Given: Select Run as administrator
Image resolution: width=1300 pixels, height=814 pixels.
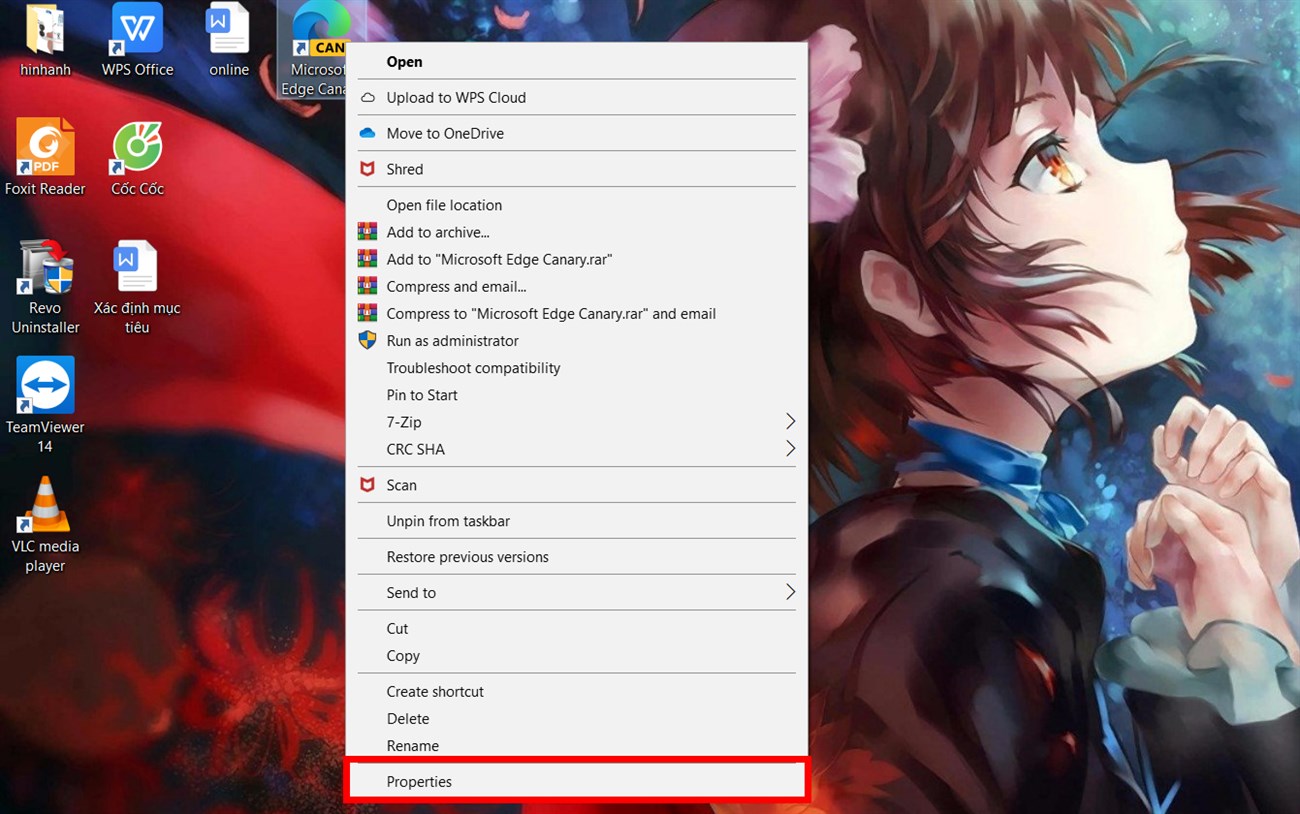Looking at the screenshot, I should point(576,340).
